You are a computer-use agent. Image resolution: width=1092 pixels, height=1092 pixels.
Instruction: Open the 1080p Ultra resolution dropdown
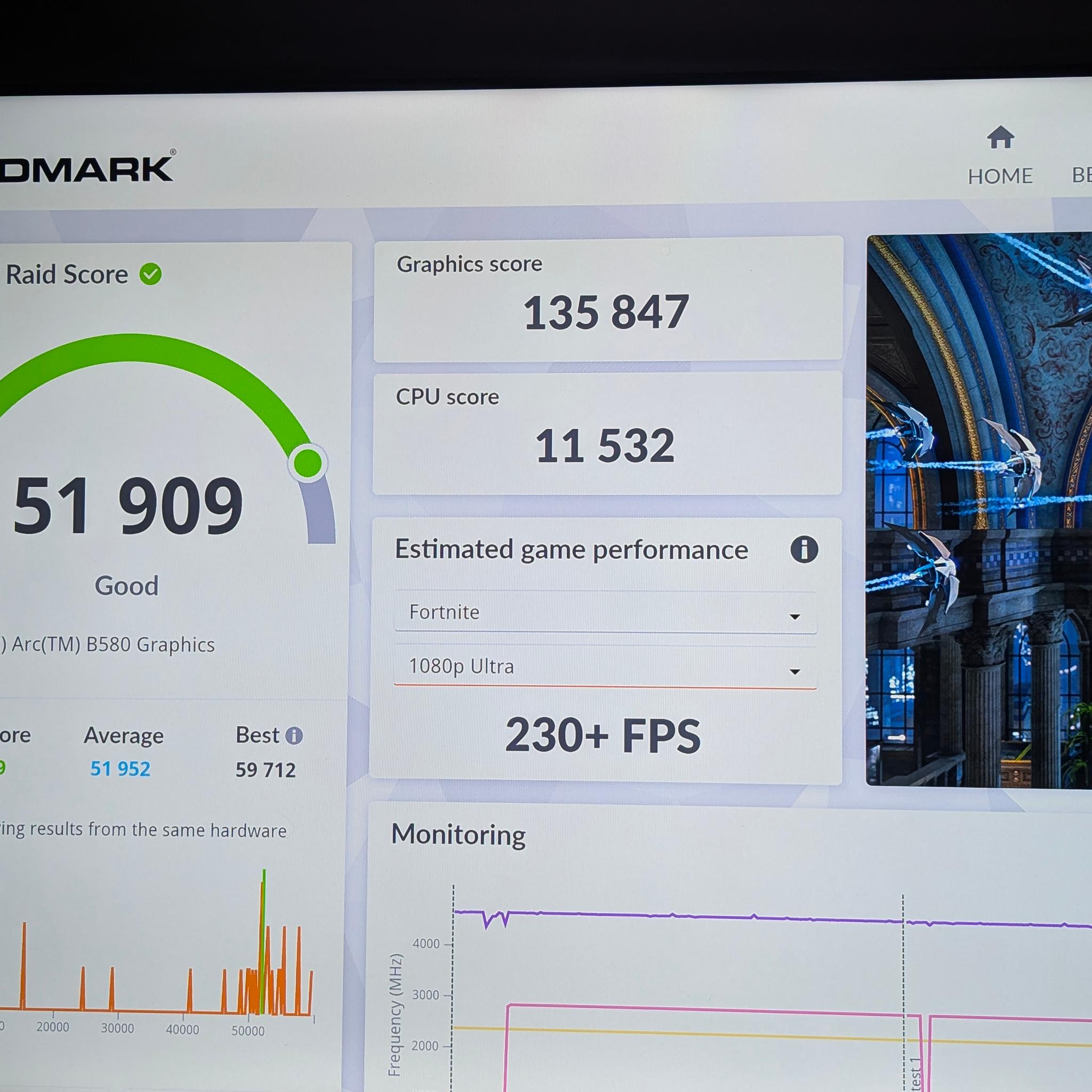pos(605,668)
